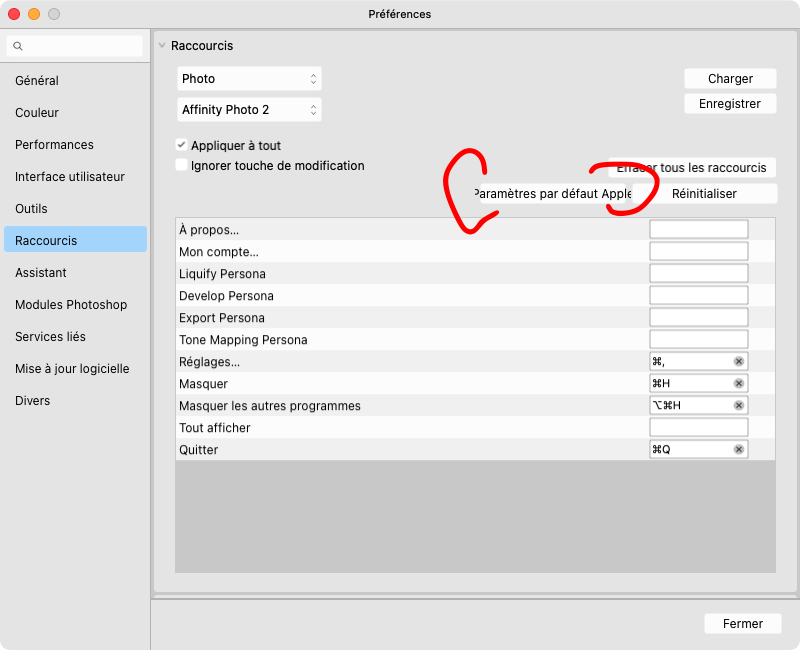This screenshot has width=800, height=650.
Task: Clear the Masquer les autres programmes shortcut
Action: 737,405
